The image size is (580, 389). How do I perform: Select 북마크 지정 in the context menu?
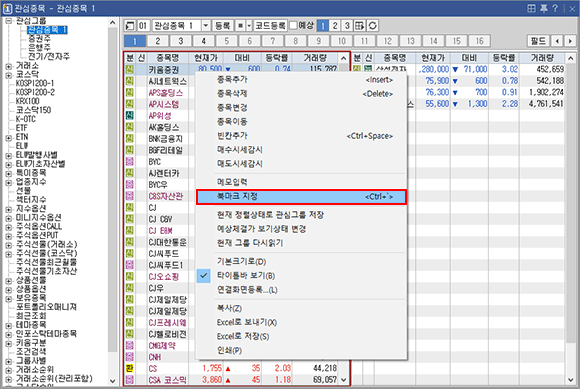pos(301,197)
